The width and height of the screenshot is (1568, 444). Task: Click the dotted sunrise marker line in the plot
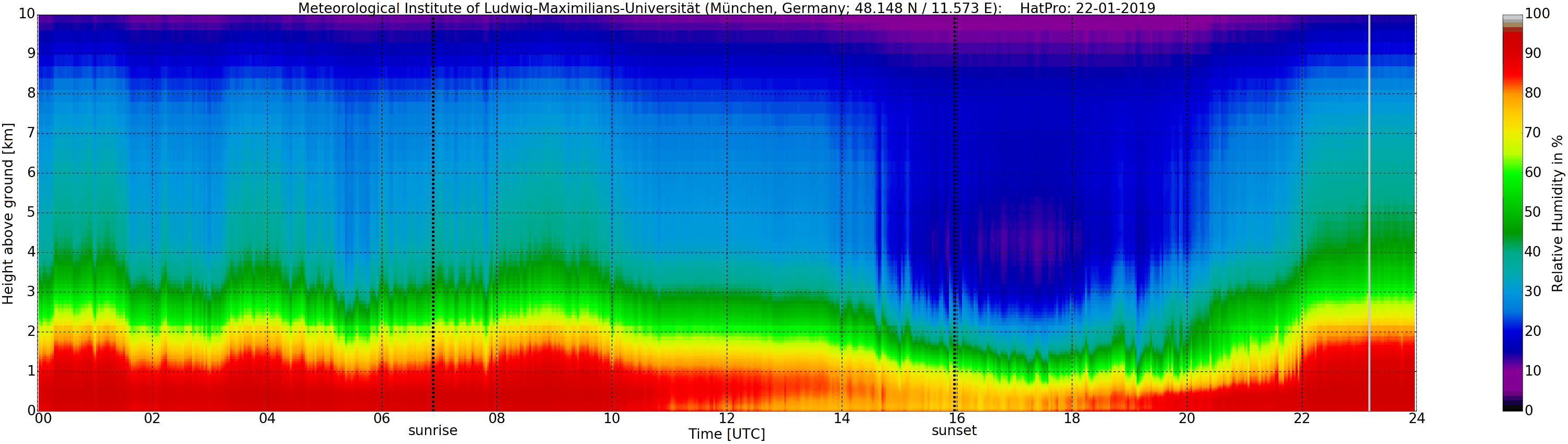[x=433, y=213]
